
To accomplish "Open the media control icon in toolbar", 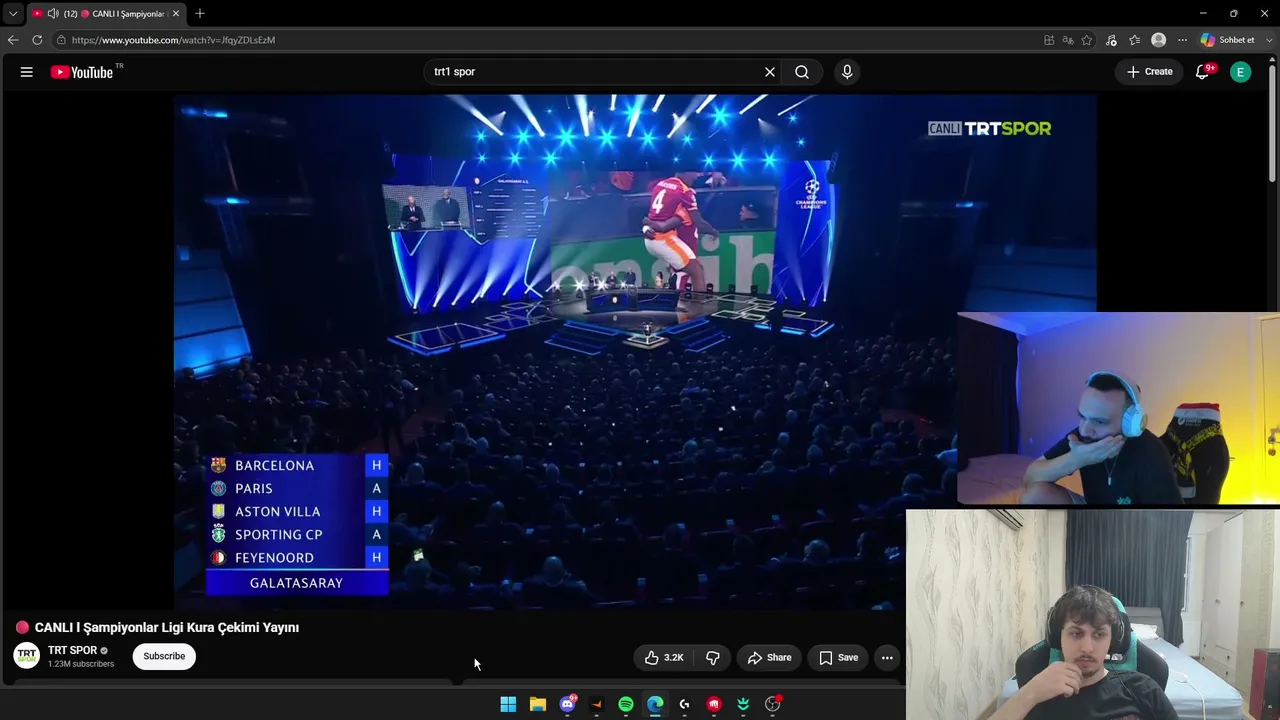I will tap(1111, 40).
